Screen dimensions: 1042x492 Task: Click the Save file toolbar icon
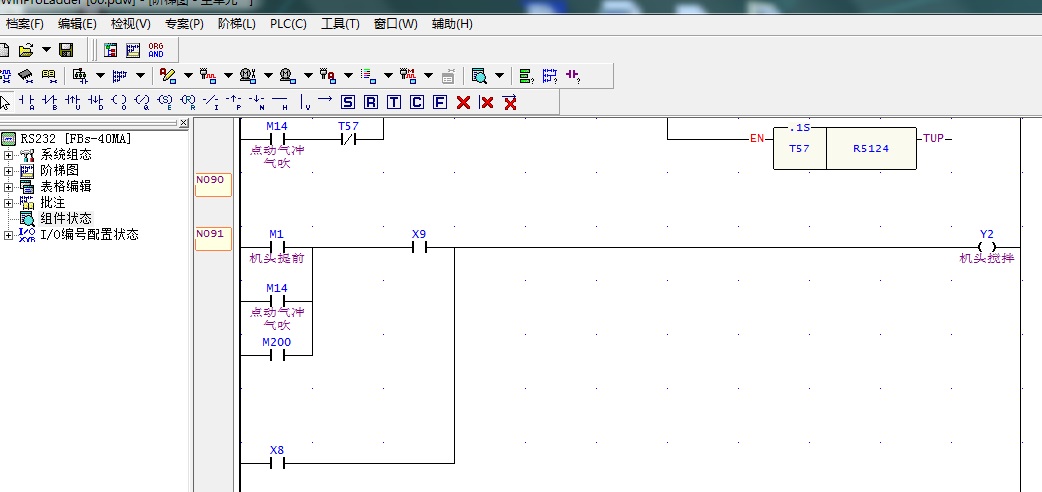point(66,50)
